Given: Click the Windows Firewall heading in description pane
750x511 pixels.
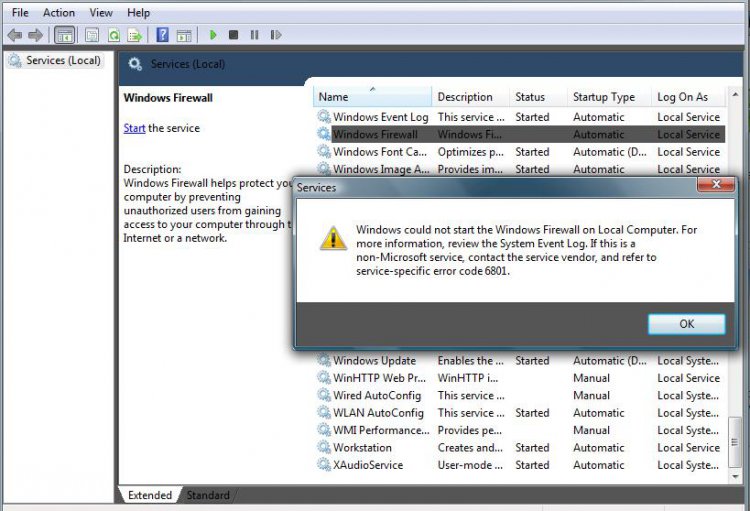Looking at the screenshot, I should 168,98.
